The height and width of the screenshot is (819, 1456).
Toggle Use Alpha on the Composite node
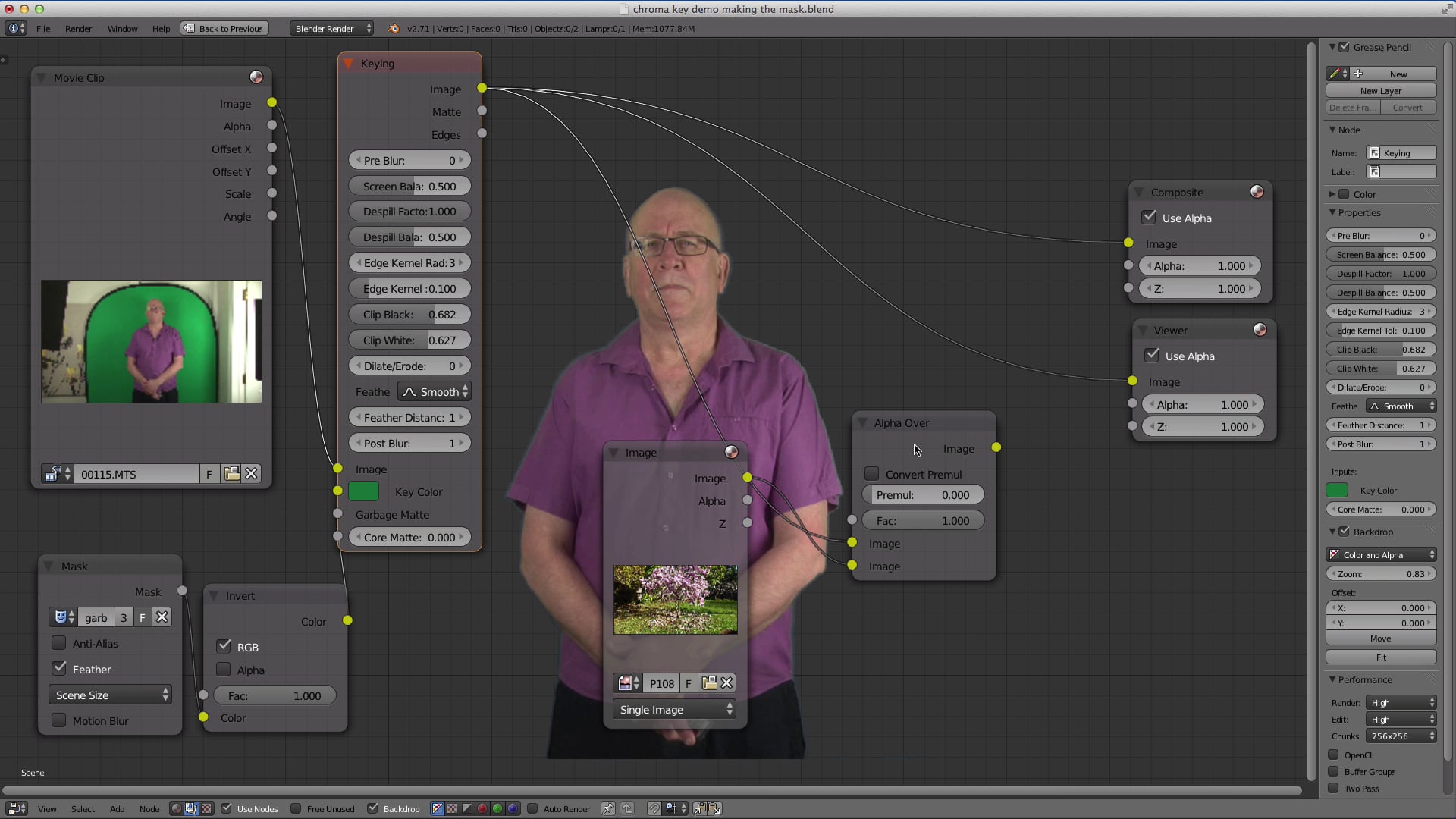tap(1148, 218)
